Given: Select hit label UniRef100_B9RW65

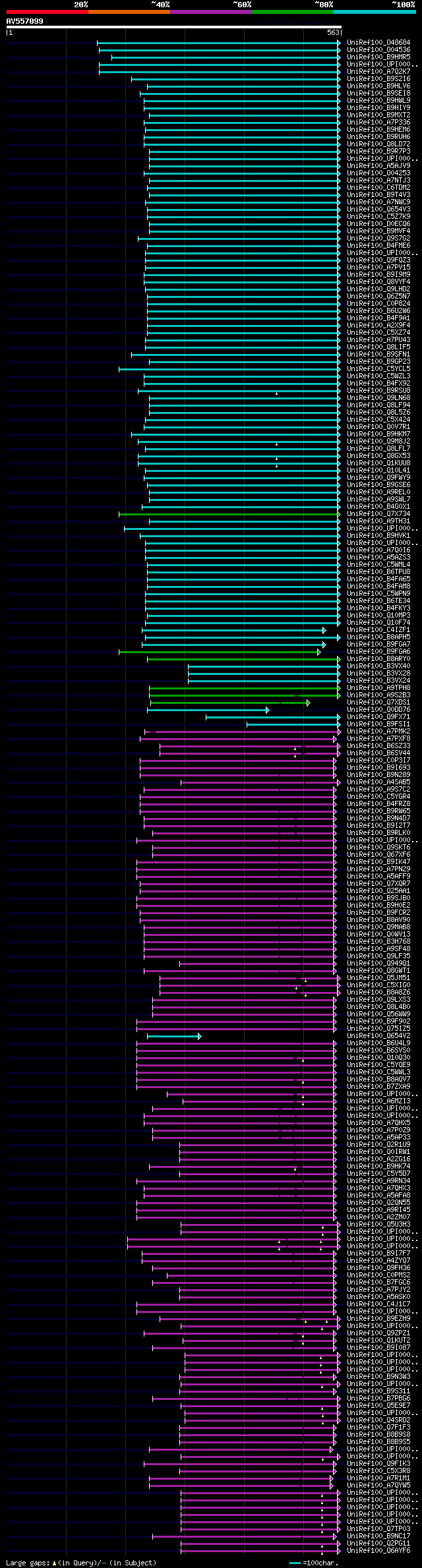Looking at the screenshot, I should pyautogui.click(x=378, y=811).
